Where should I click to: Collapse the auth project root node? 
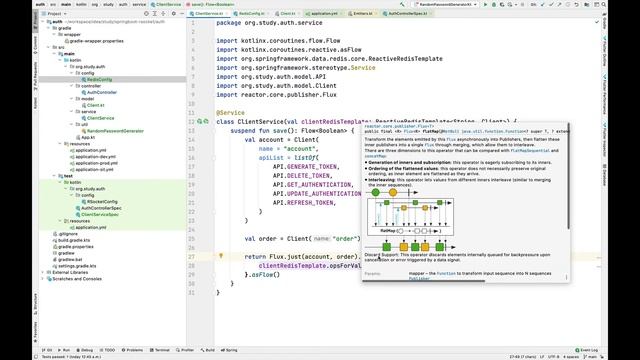43,22
